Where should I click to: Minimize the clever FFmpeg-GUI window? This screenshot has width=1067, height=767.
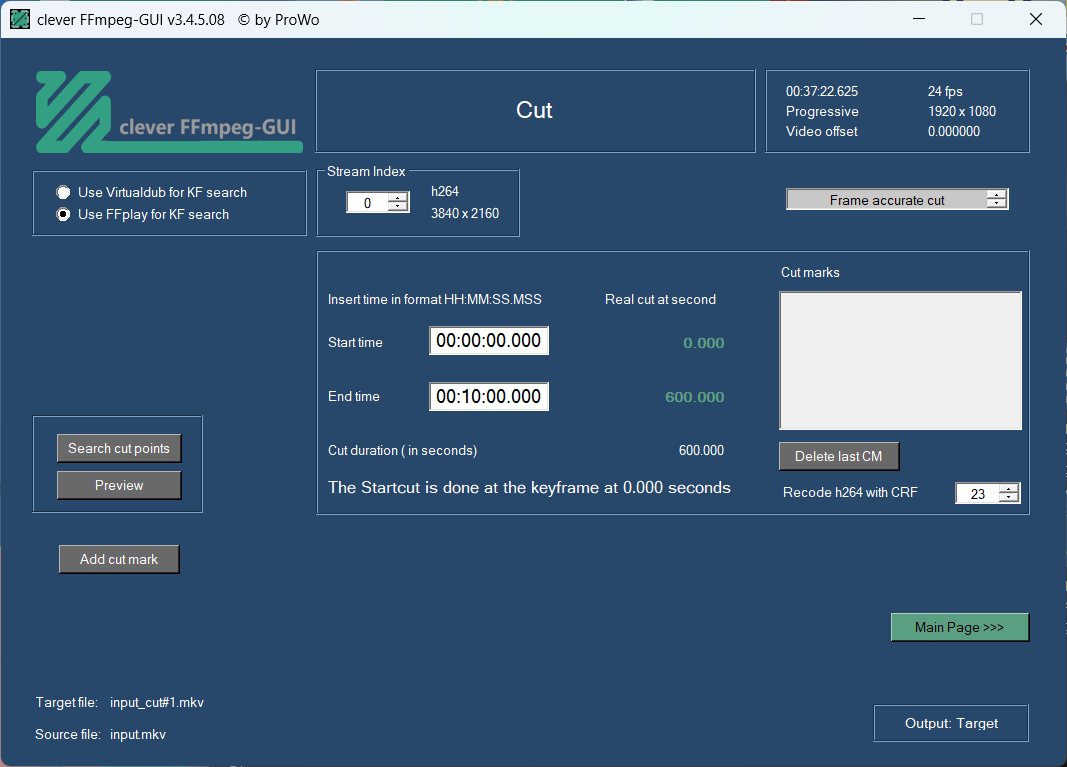point(919,19)
